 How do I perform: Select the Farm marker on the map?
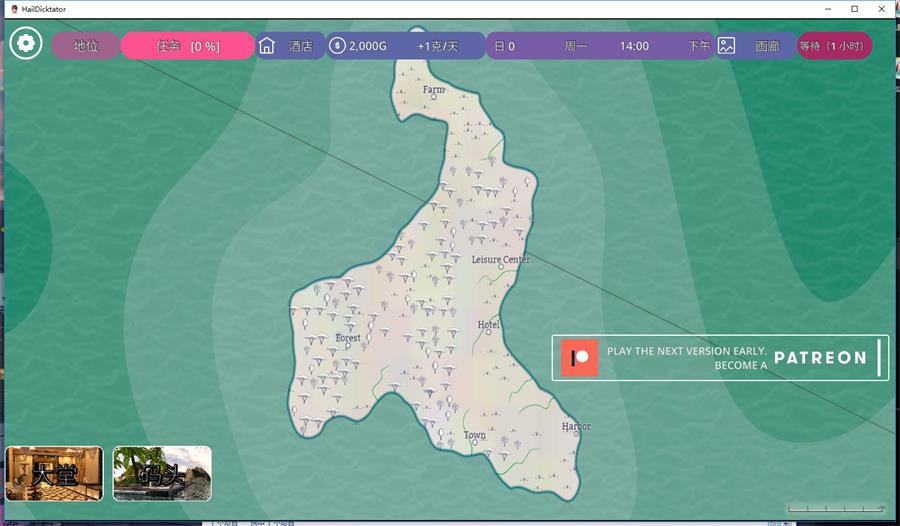click(433, 97)
